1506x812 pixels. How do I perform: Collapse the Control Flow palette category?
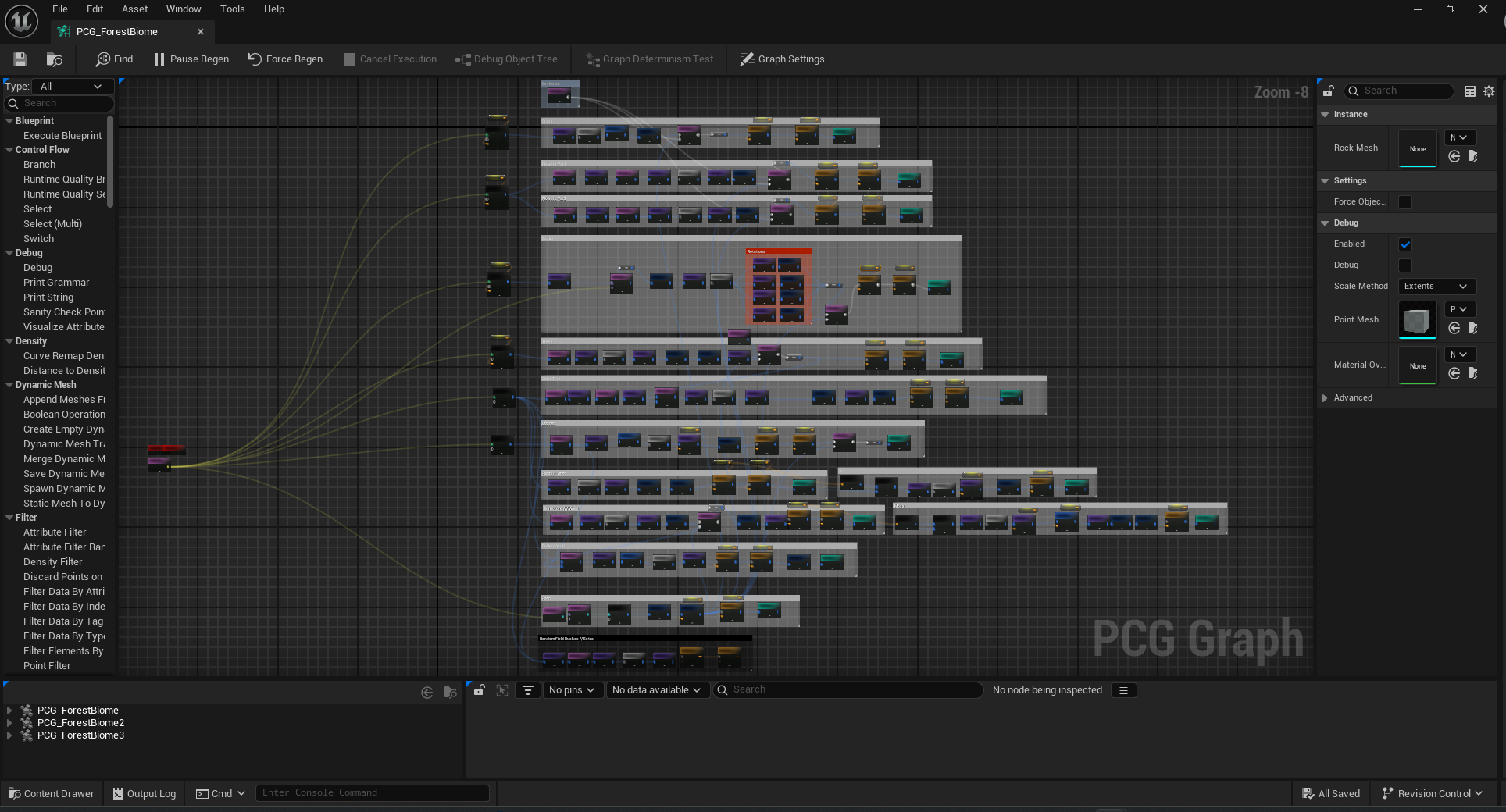pos(9,150)
